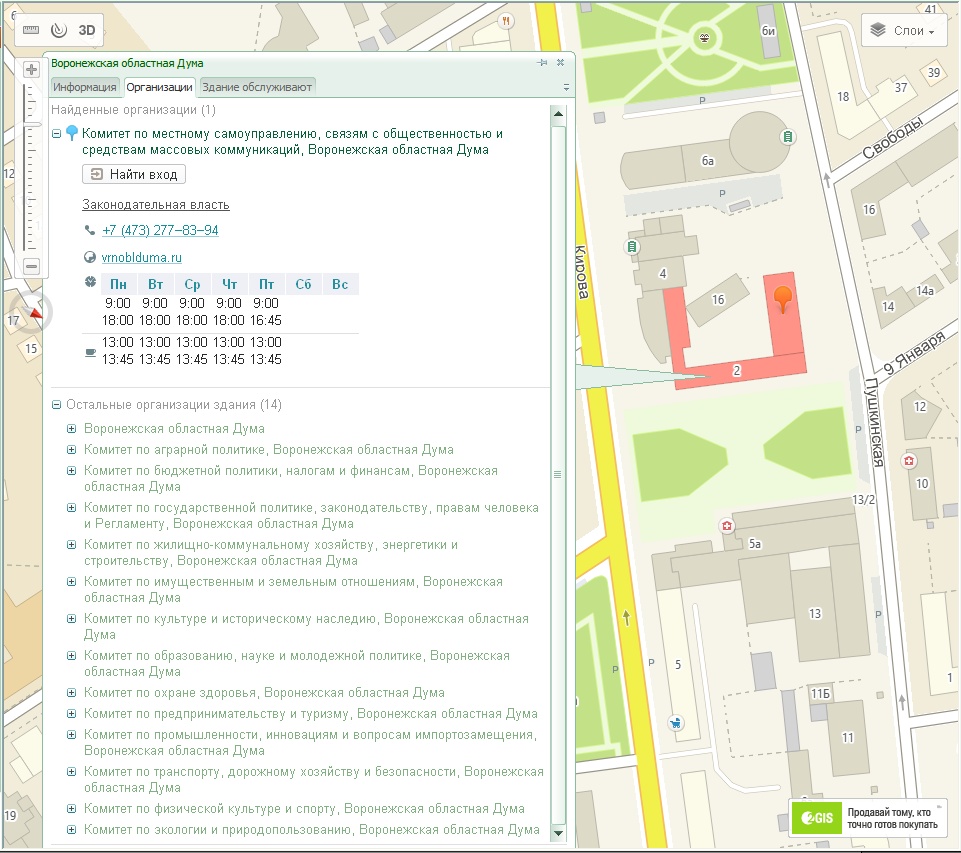Select the ruler measurement tool
This screenshot has height=853, width=961.
tap(30, 30)
